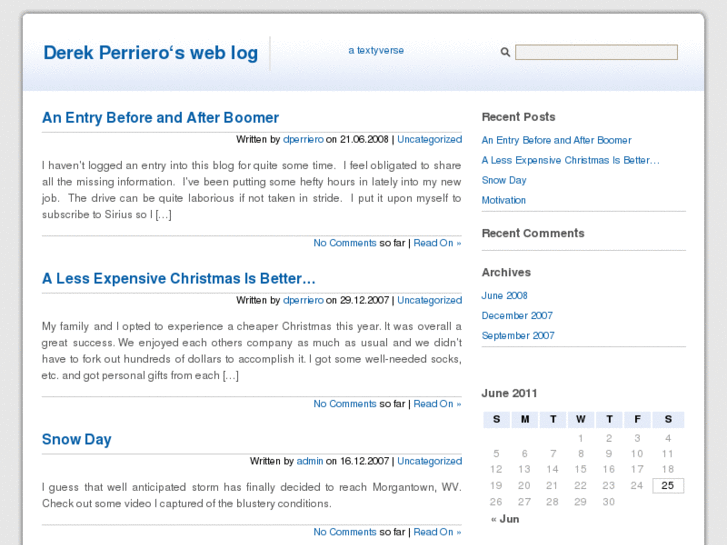
Task: Click "Read On »" under Snow Day post
Action: 437,532
